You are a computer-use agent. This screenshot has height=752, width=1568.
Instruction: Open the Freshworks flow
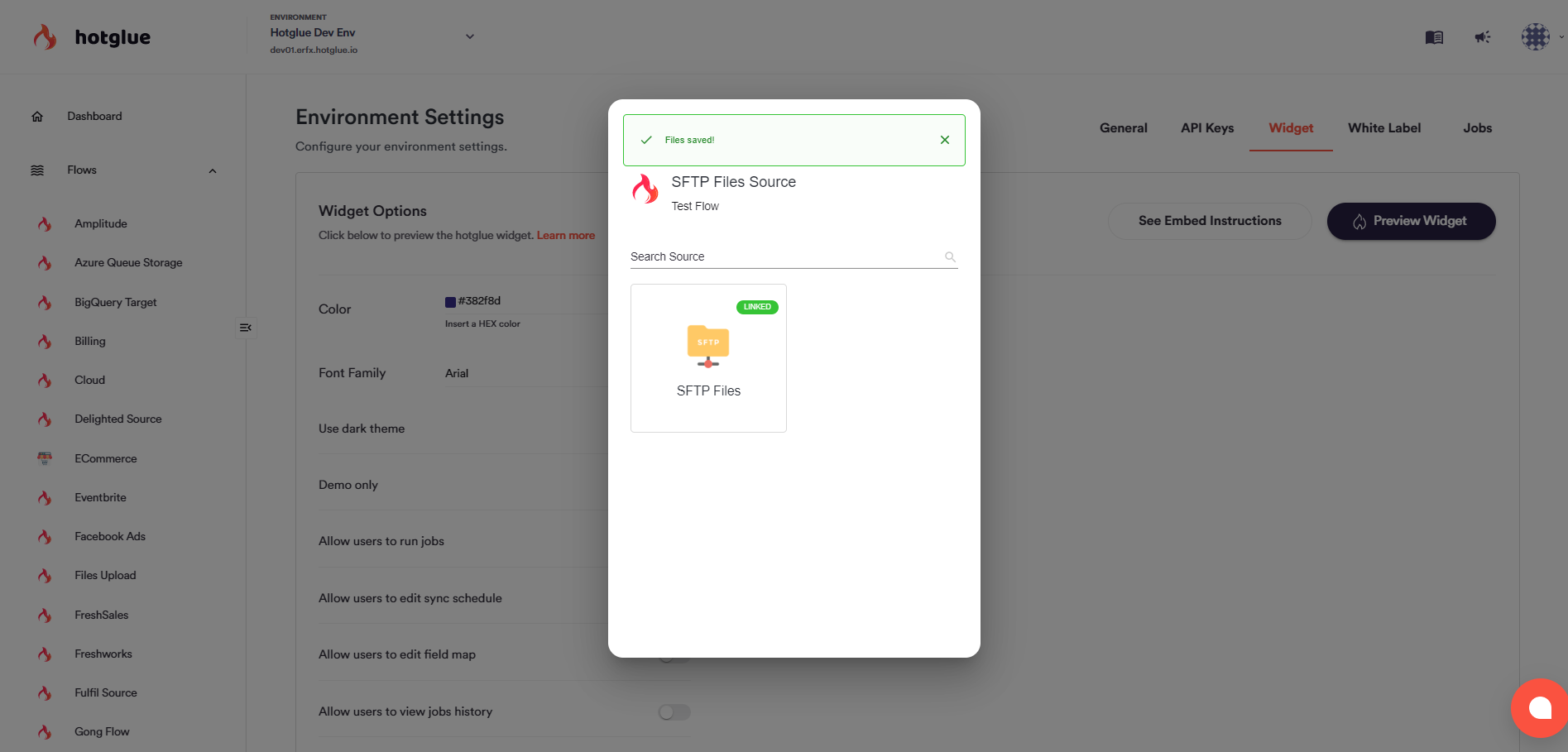[103, 654]
